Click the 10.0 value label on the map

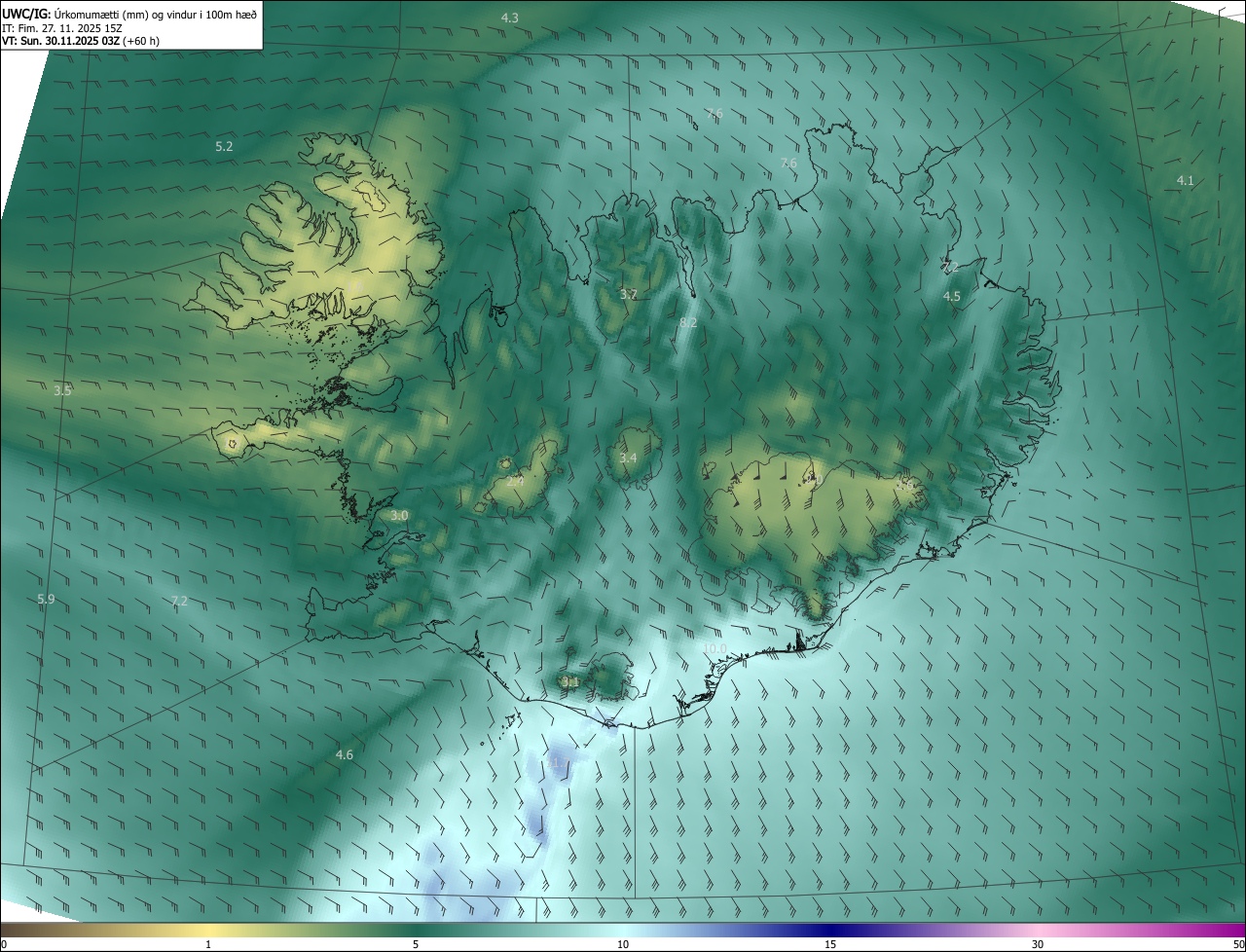tap(715, 648)
